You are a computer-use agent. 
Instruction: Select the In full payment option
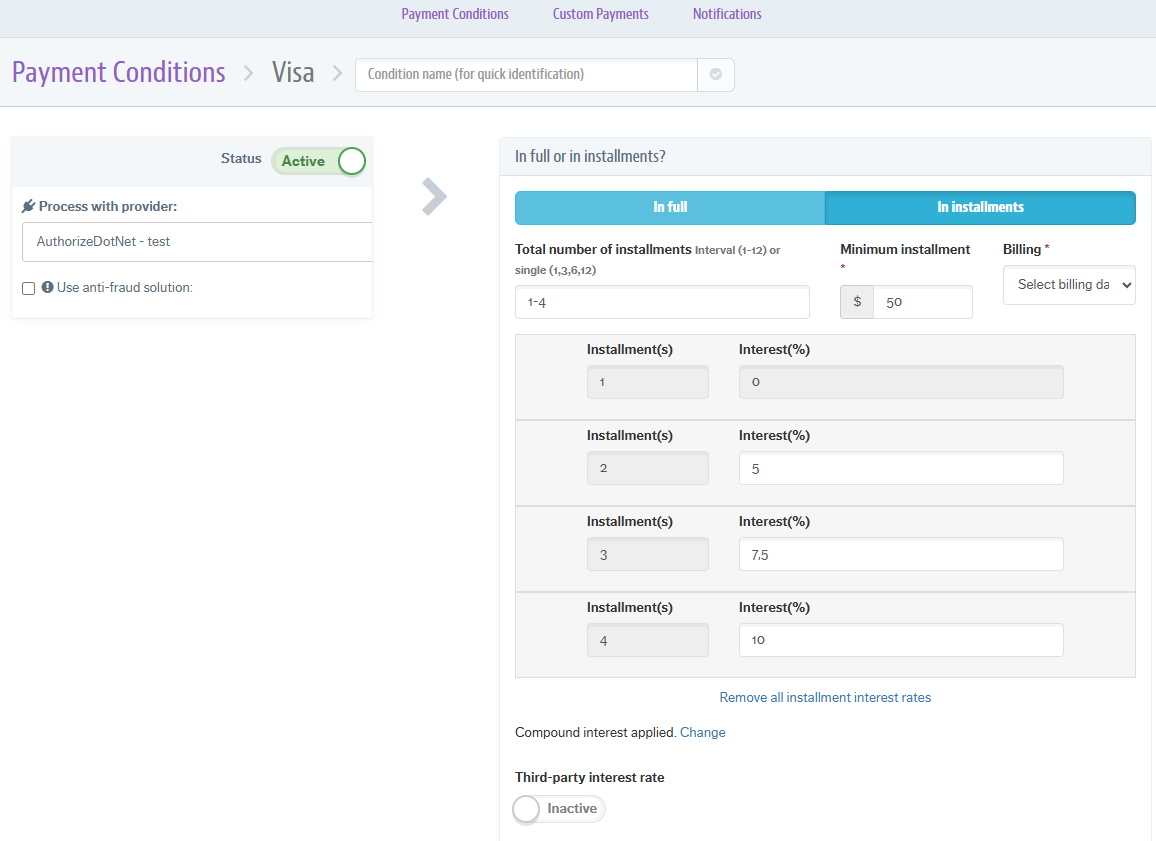[670, 208]
